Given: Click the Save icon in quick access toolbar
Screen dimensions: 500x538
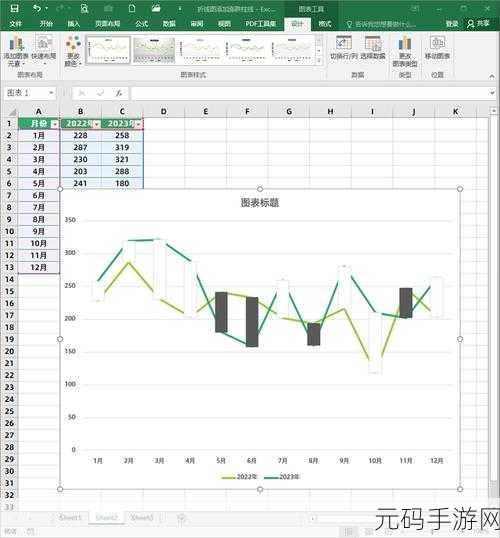Looking at the screenshot, I should (15, 8).
